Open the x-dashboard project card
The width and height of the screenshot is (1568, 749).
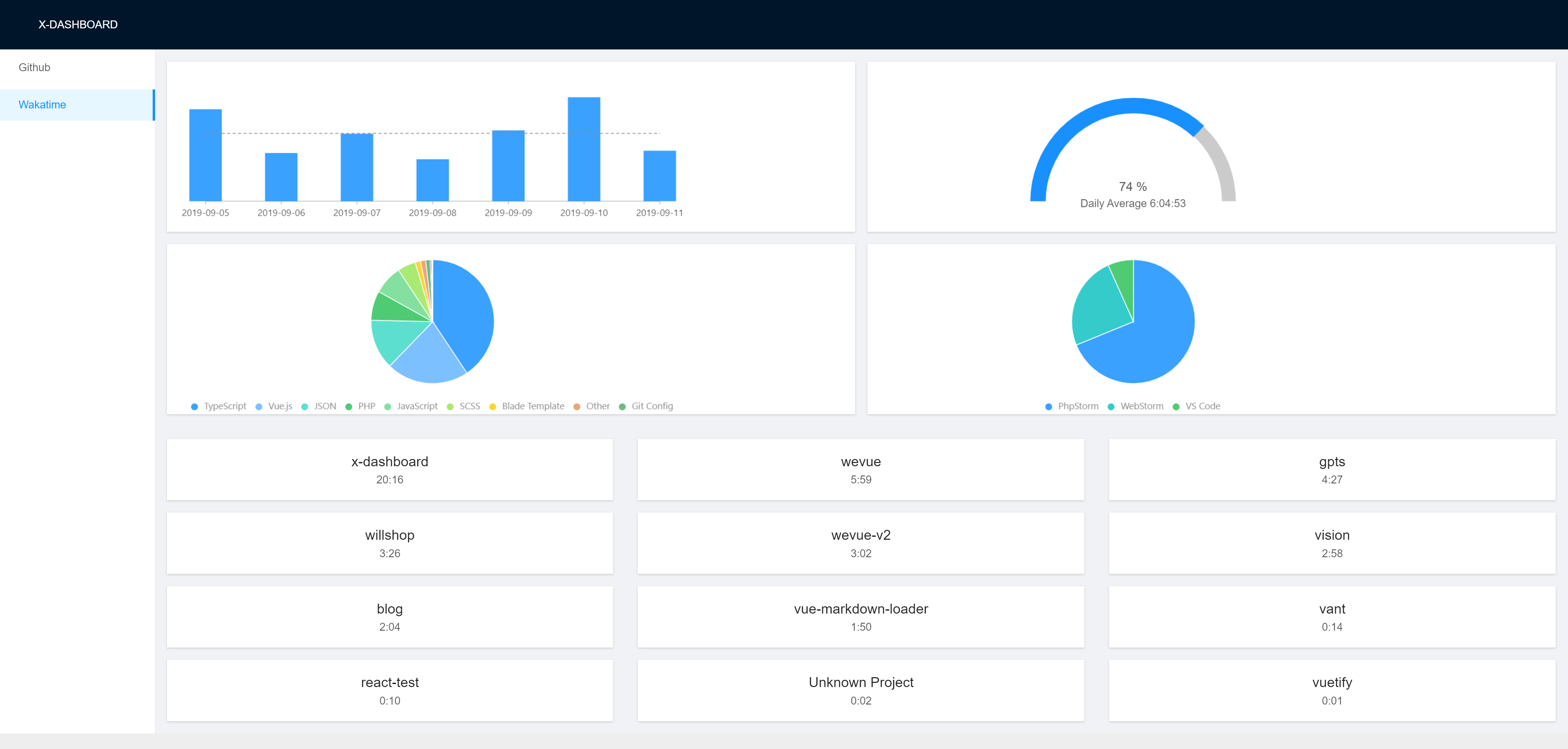(390, 470)
